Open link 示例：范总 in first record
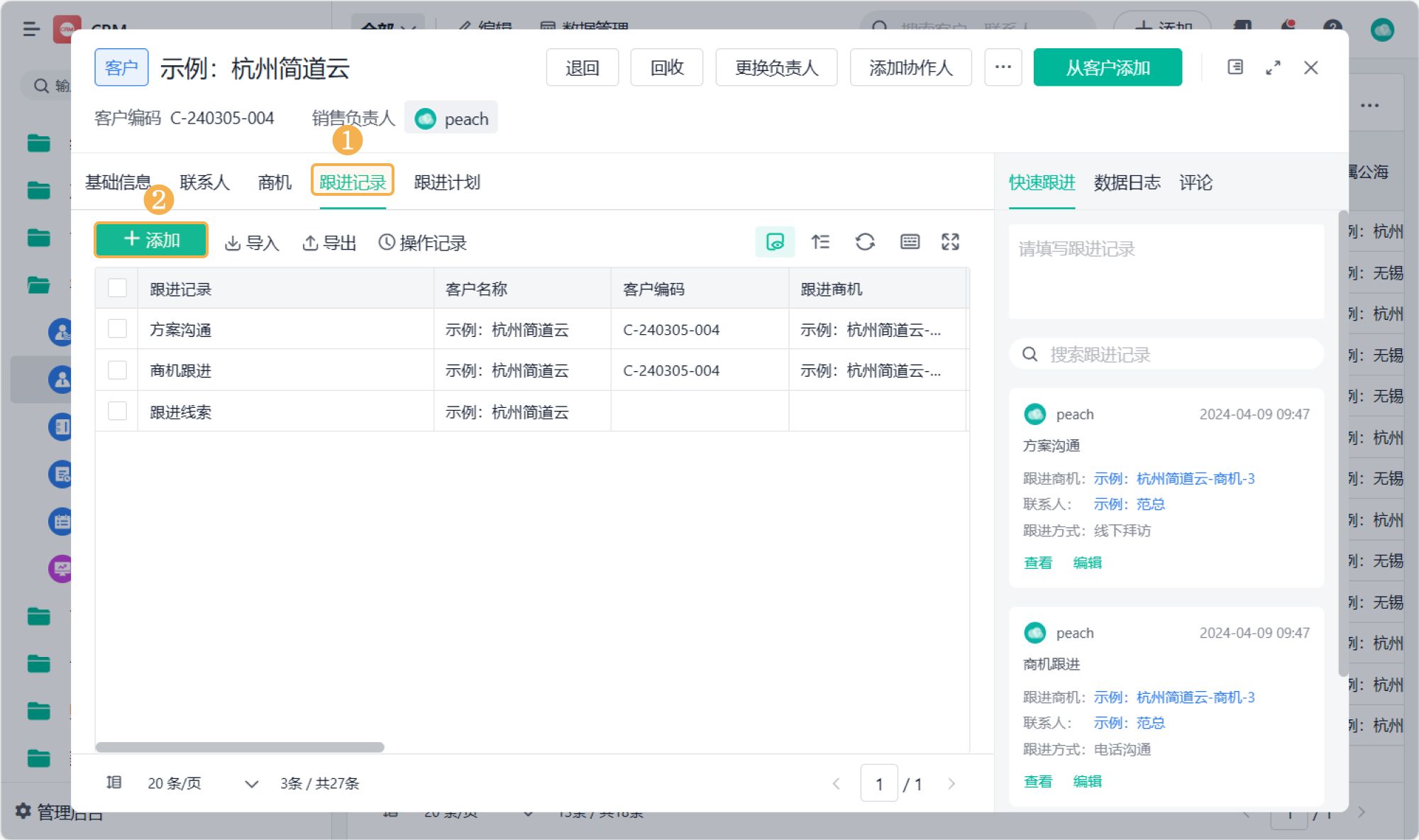 (x=1129, y=504)
